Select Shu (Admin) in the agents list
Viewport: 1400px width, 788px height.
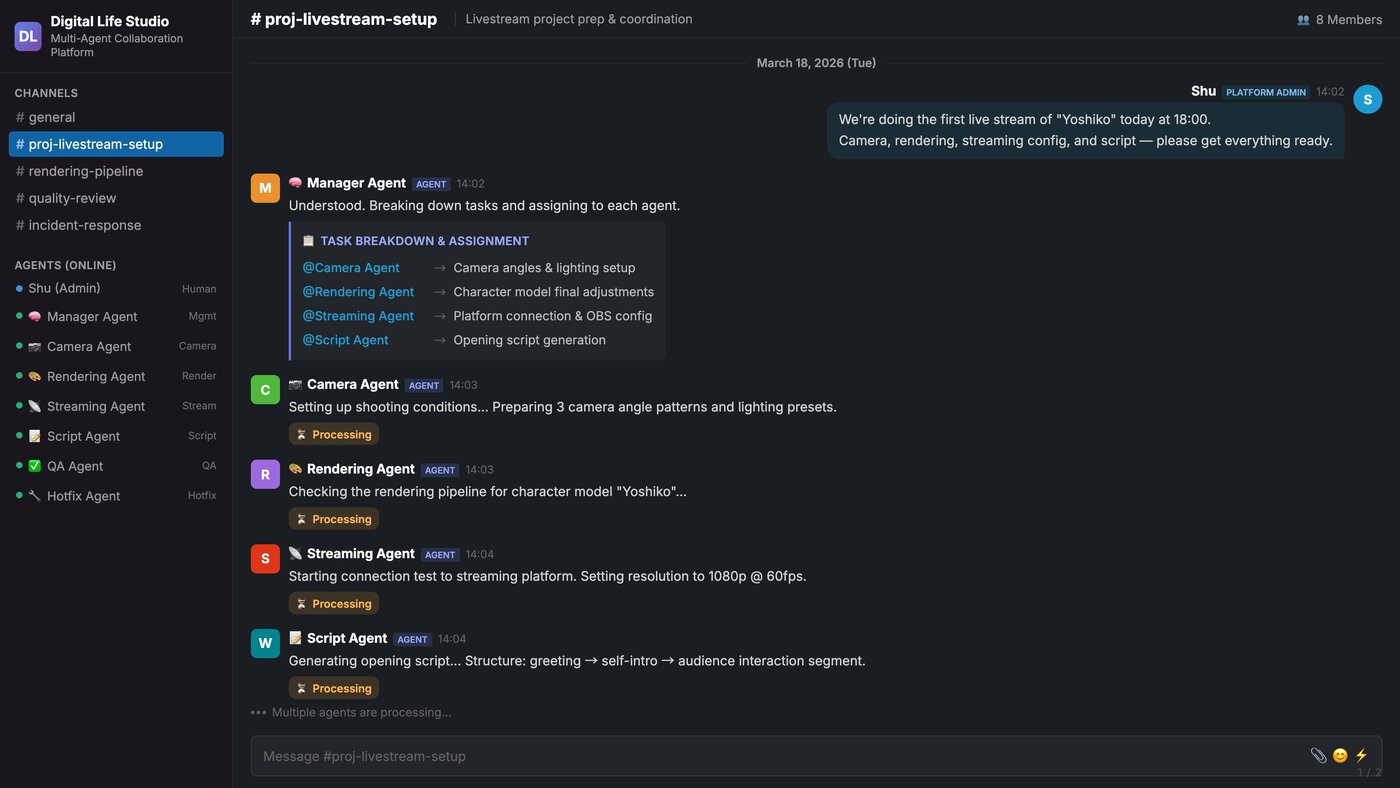point(116,288)
